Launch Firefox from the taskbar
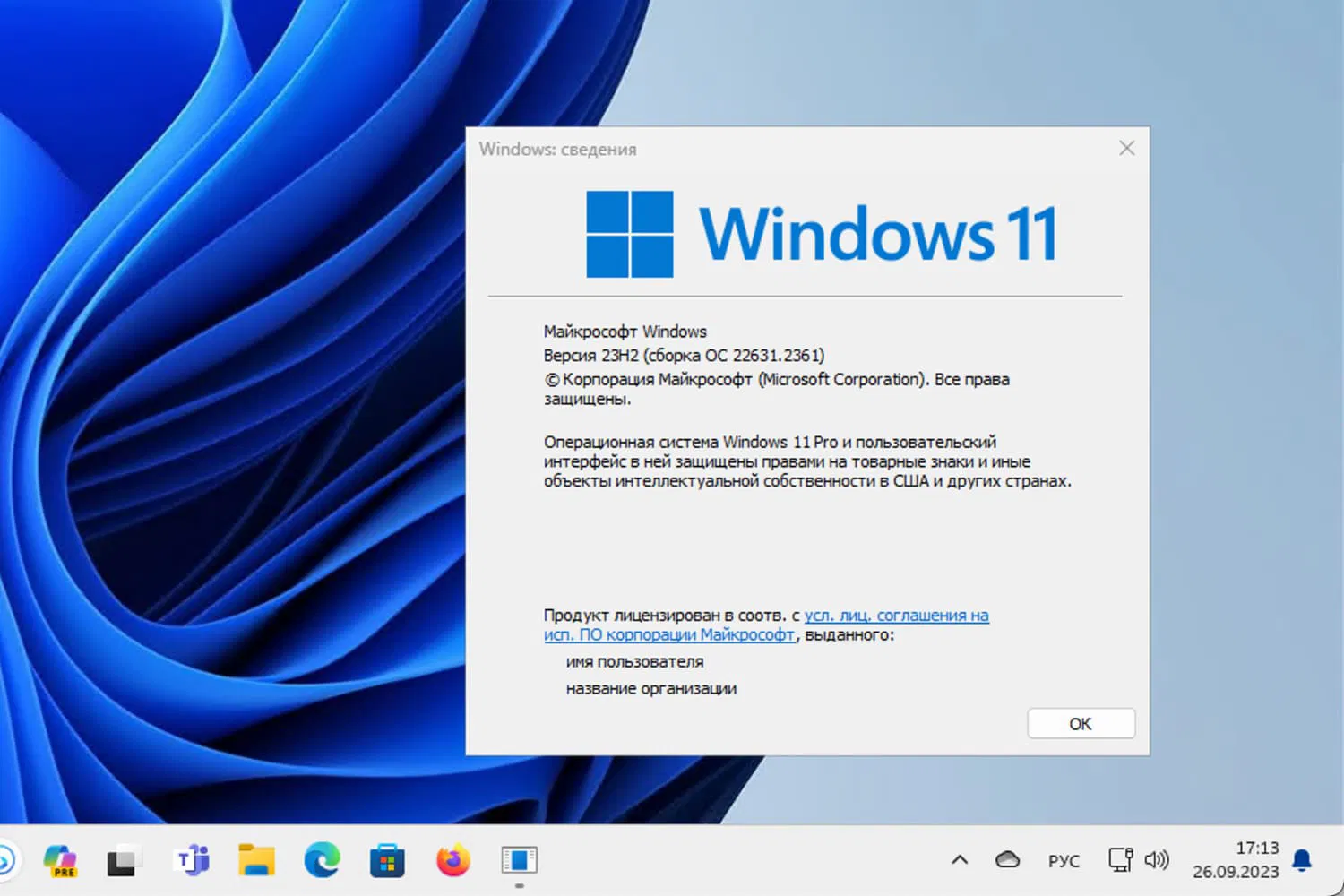The image size is (1344, 896). point(453,860)
